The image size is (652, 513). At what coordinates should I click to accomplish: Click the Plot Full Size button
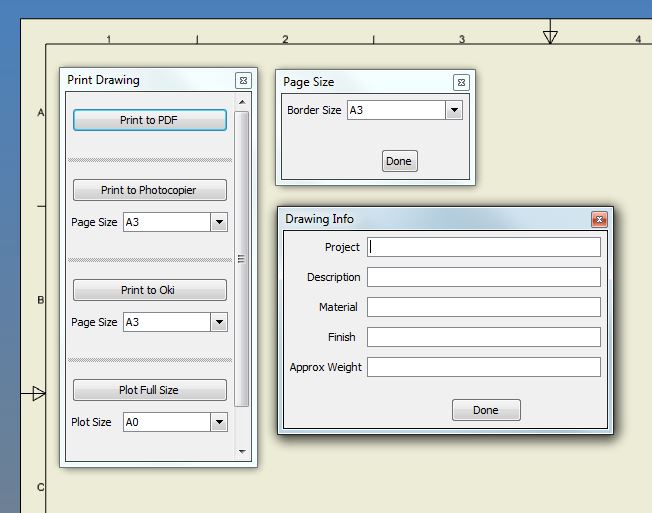pos(150,390)
